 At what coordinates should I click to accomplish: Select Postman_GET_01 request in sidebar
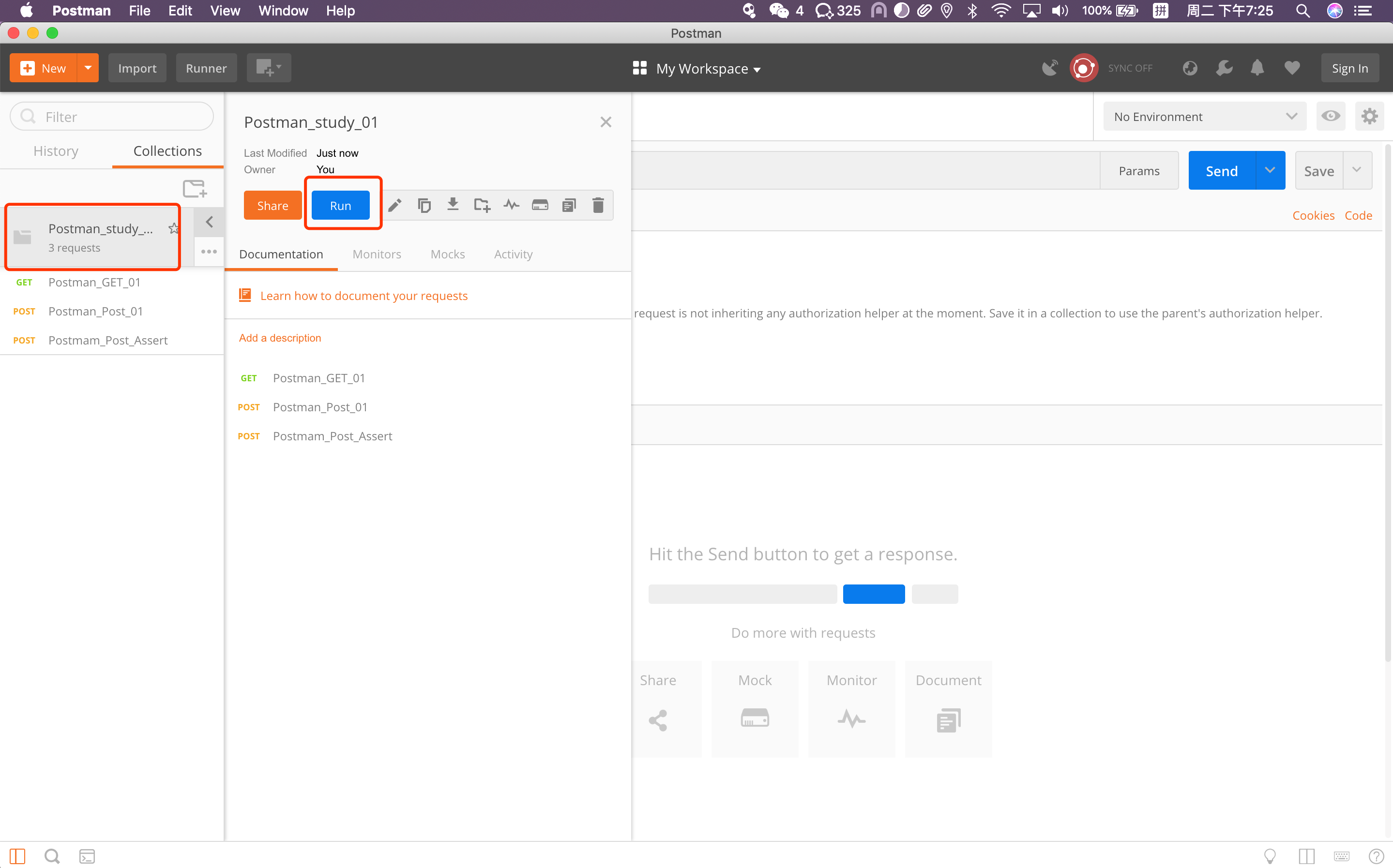112,282
